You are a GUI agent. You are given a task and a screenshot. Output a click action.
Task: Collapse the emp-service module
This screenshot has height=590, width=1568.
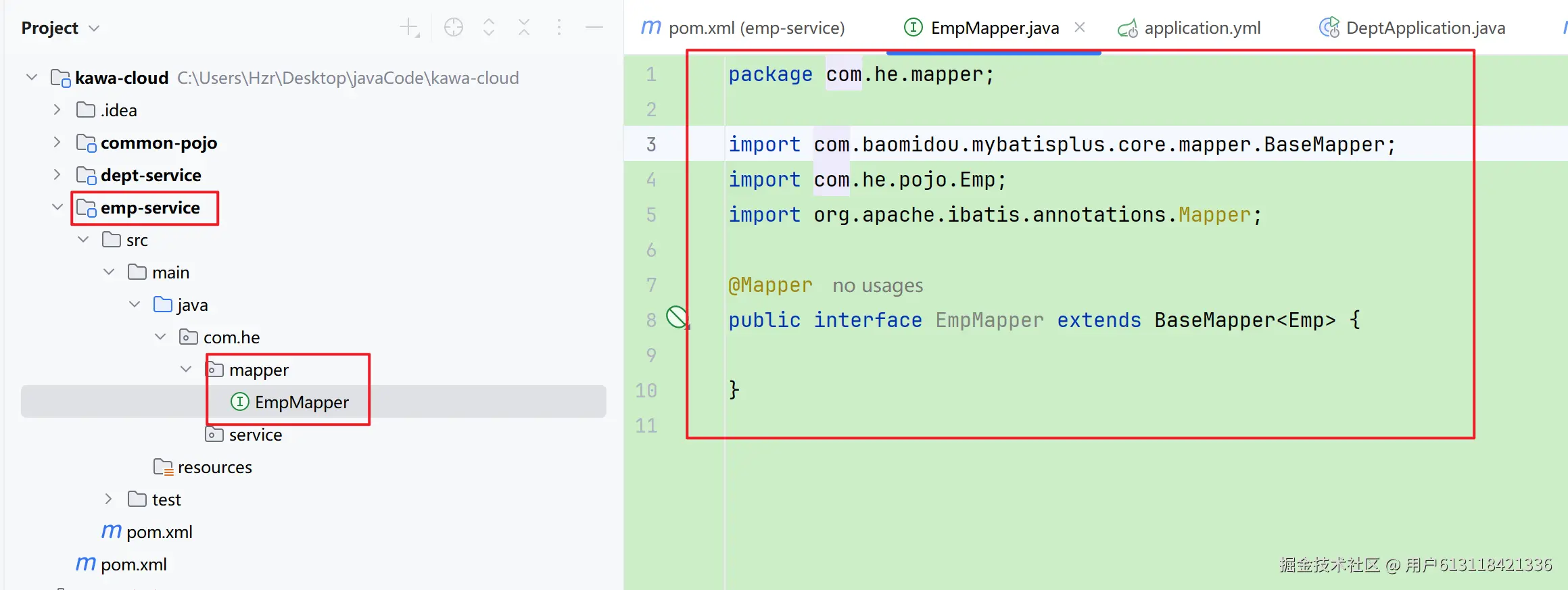pos(57,207)
